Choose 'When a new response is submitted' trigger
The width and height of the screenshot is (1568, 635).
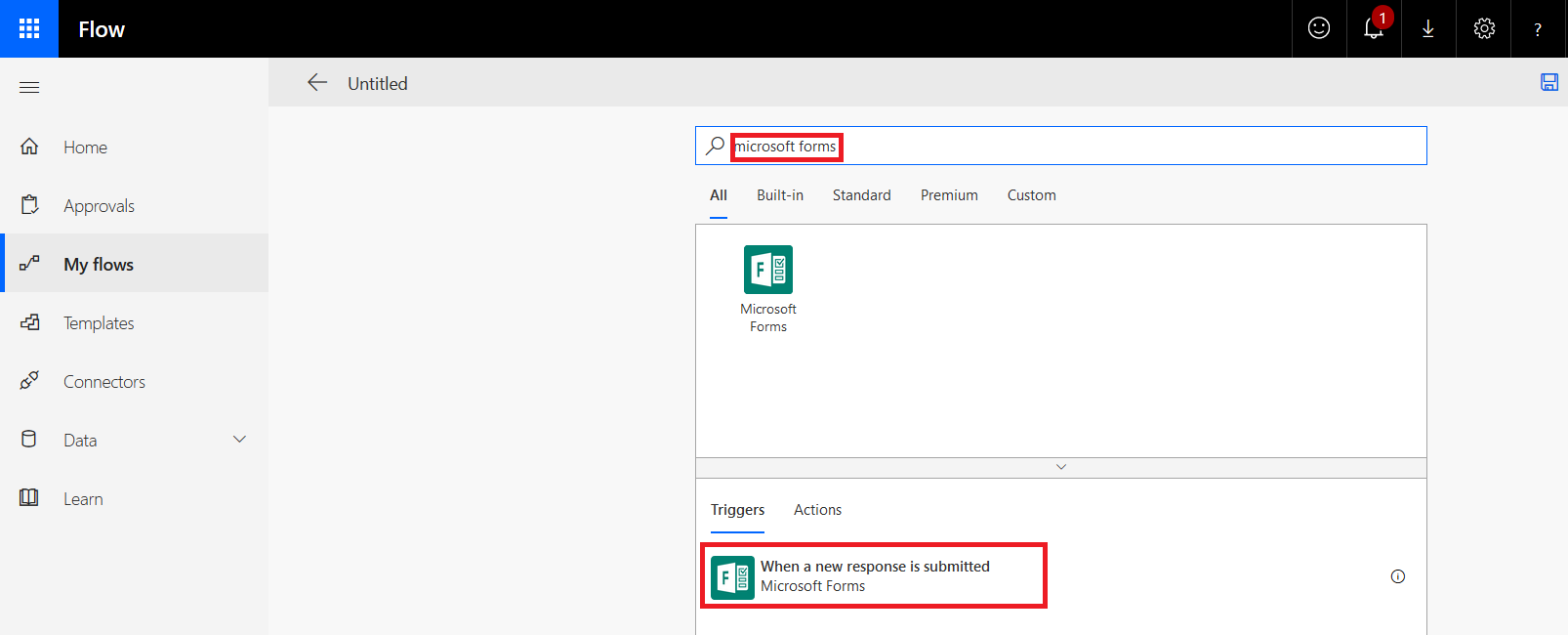coord(874,576)
